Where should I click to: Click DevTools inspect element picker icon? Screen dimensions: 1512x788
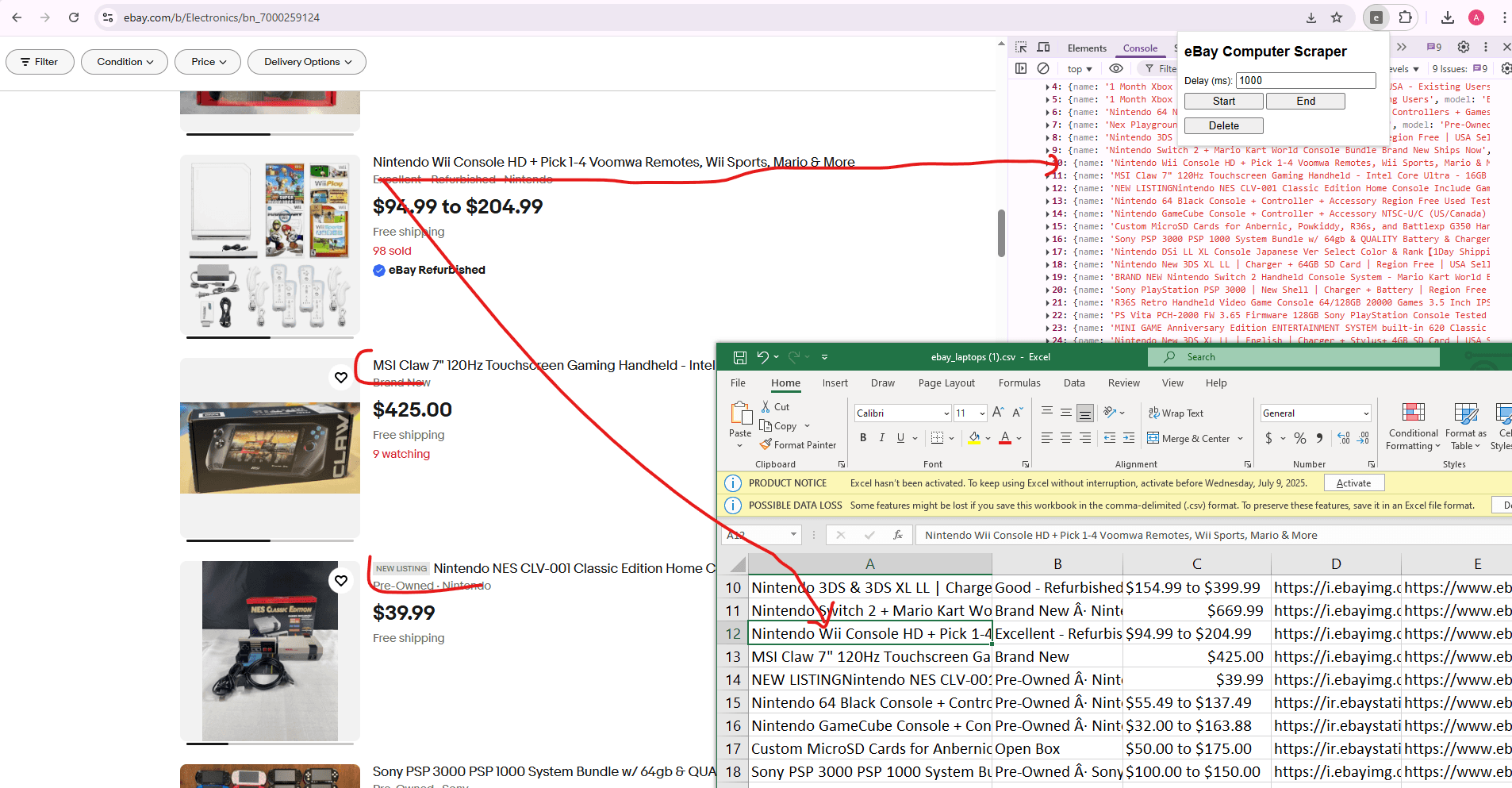(x=1021, y=48)
